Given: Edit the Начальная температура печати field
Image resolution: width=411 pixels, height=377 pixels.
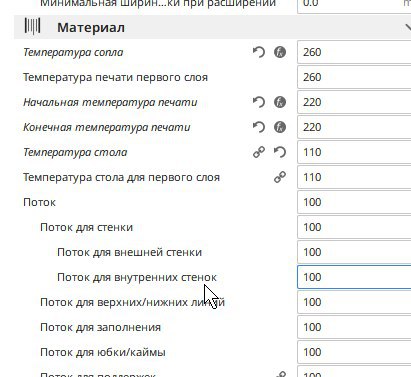Looking at the screenshot, I should pos(354,102).
